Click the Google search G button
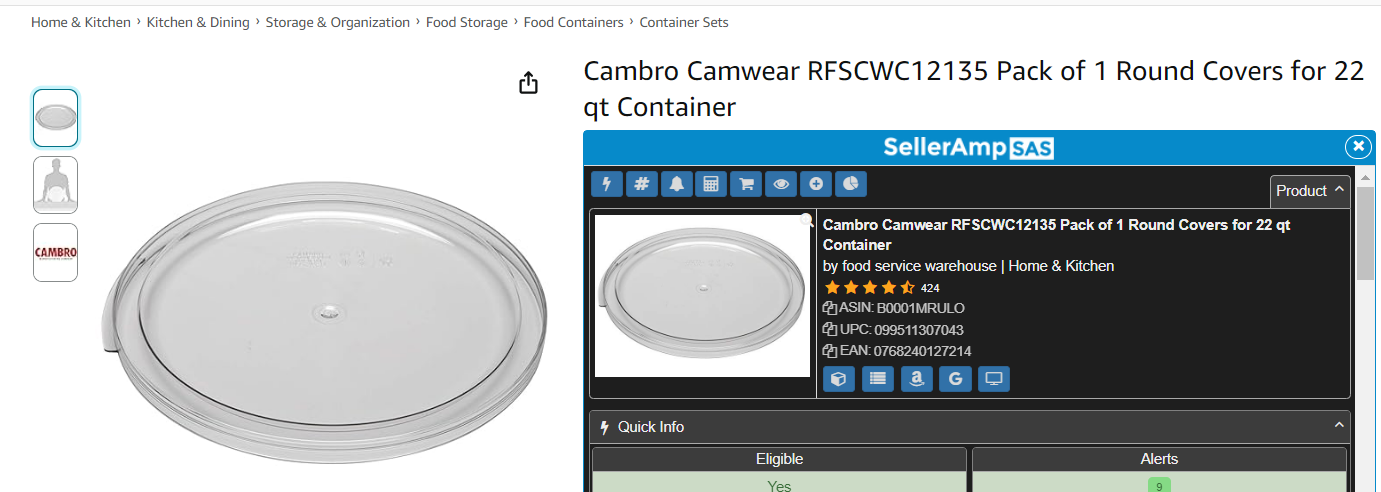Viewport: 1381px width, 492px height. tap(955, 379)
